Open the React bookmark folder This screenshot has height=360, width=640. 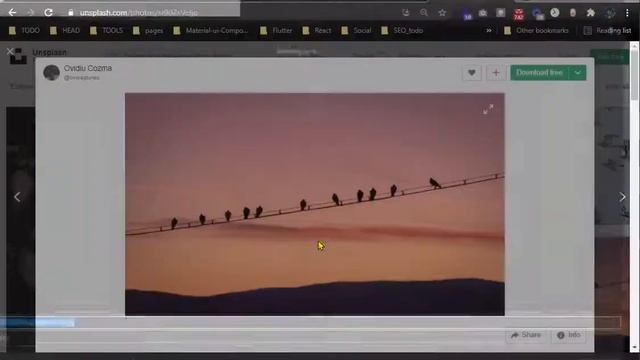tap(317, 31)
